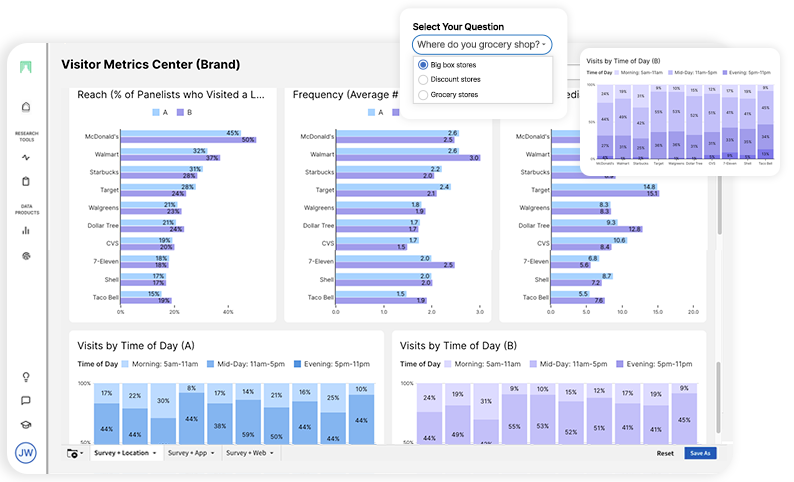Click legend swatch B in Reach chart
The image size is (794, 482).
(x=180, y=112)
